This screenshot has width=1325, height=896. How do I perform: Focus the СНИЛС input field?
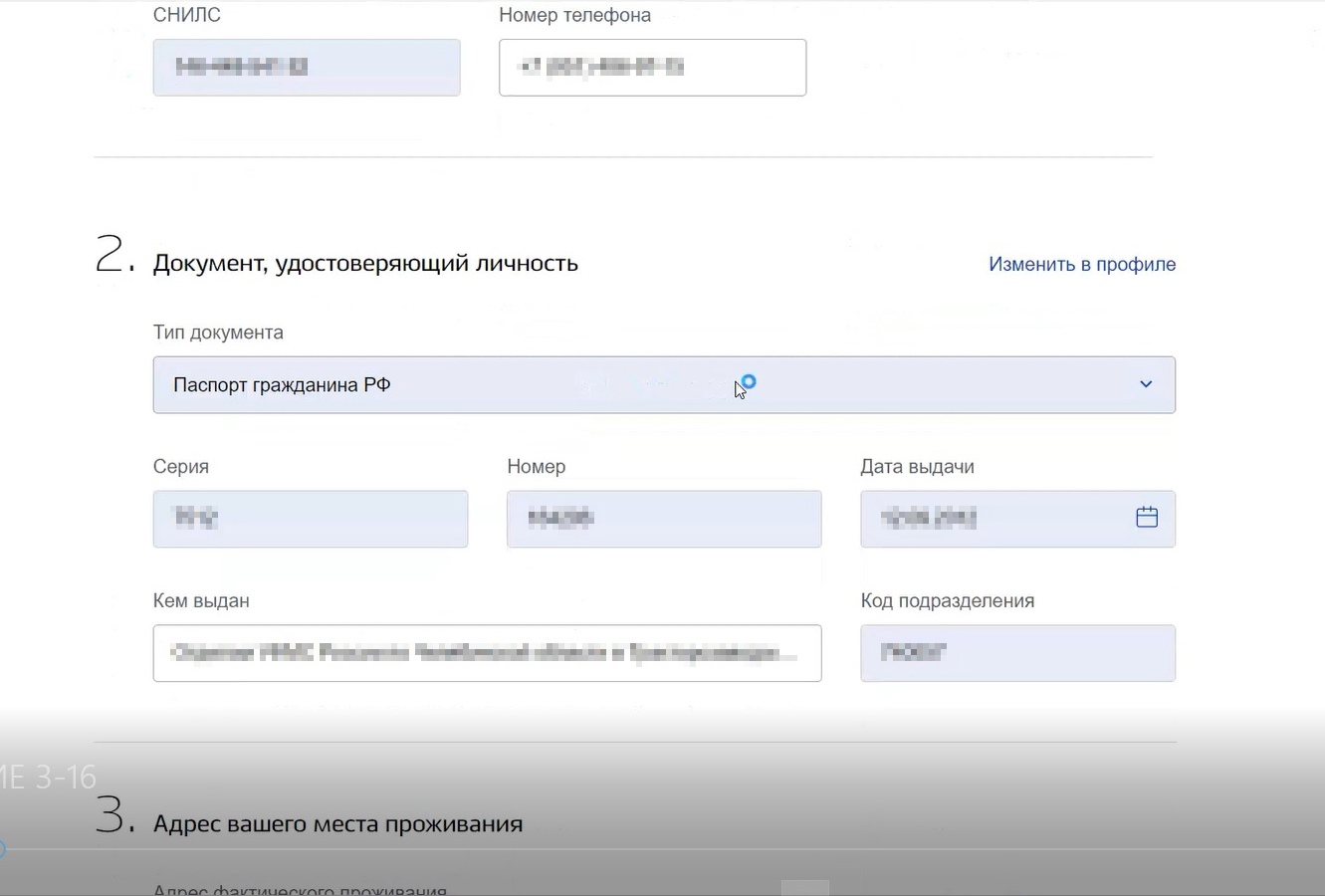(307, 68)
